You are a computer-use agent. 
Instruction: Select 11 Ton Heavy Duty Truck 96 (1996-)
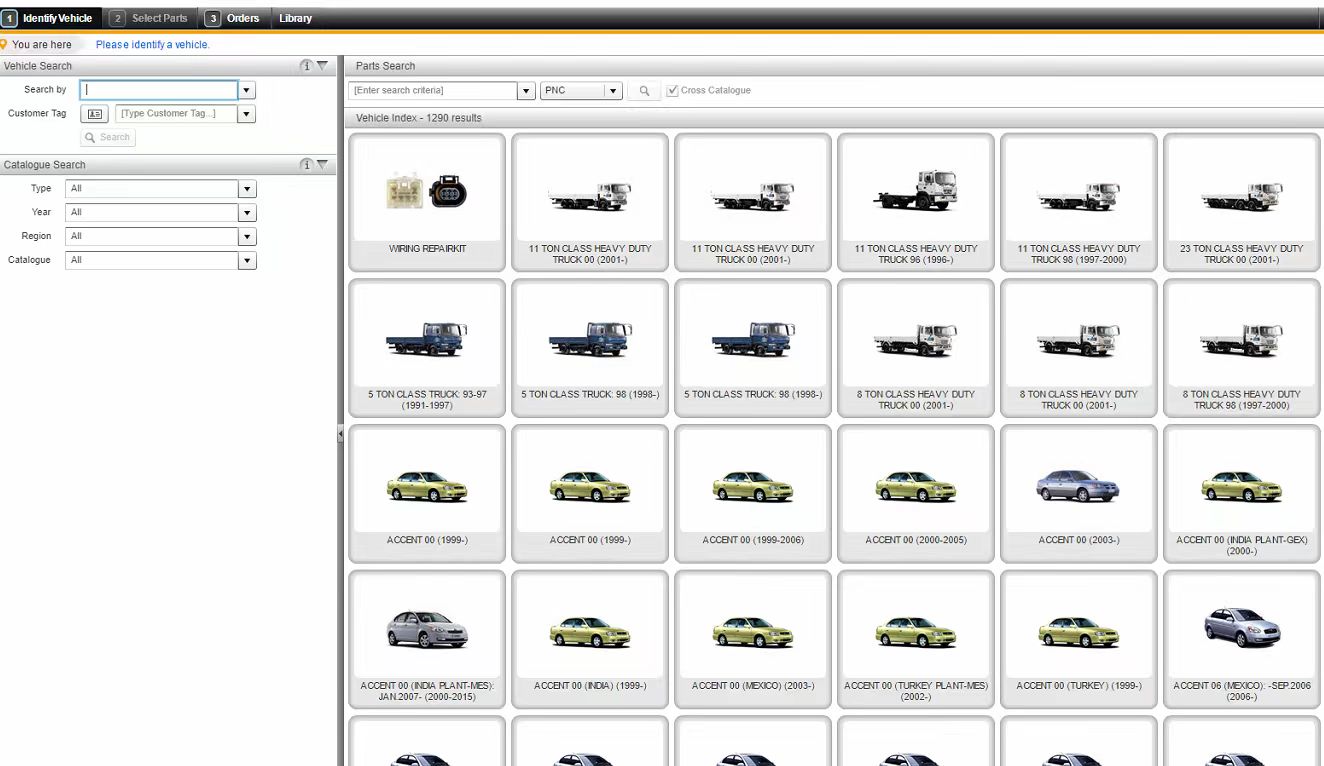pyautogui.click(x=916, y=202)
